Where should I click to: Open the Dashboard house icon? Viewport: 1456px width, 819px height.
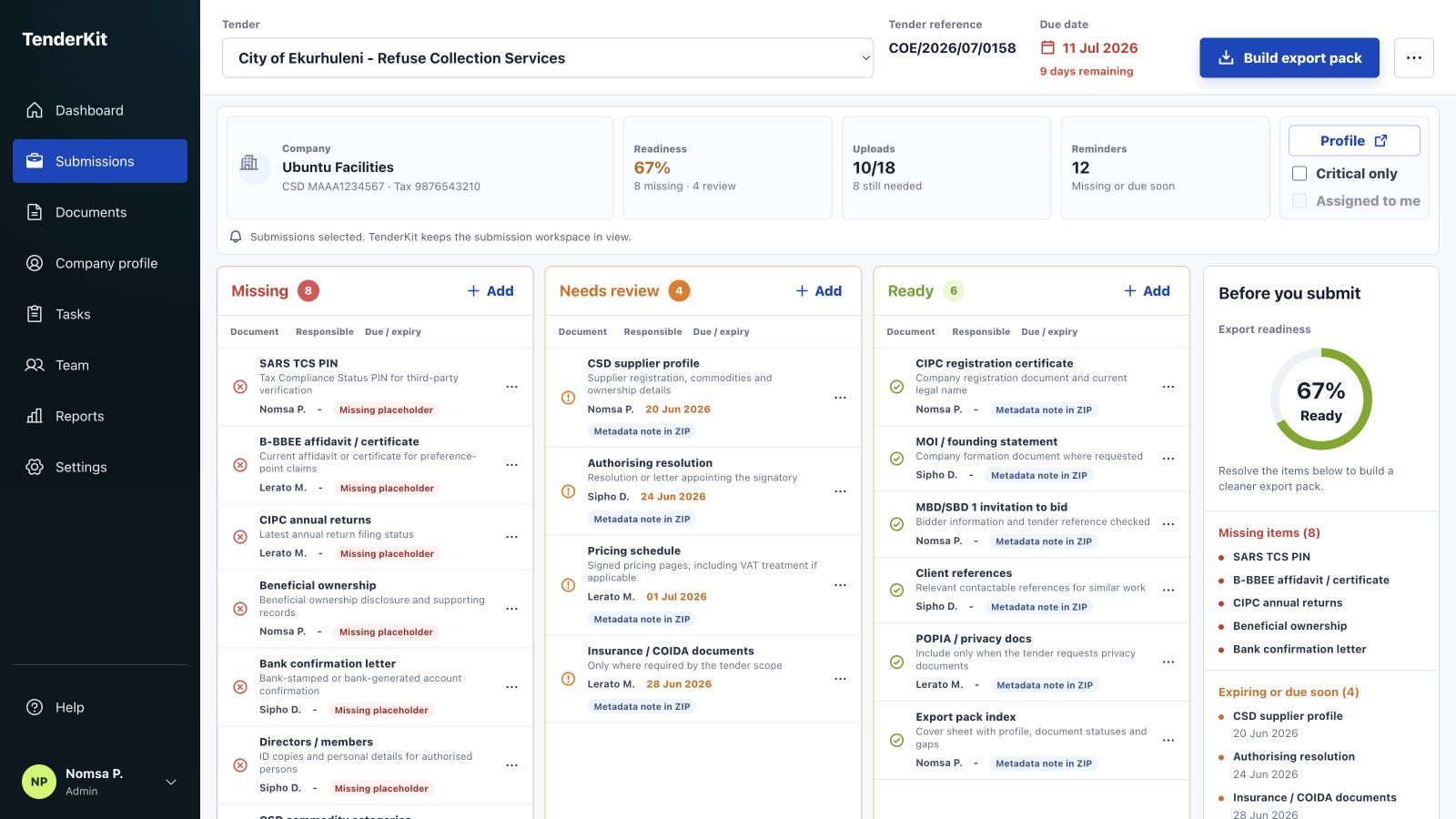point(35,110)
